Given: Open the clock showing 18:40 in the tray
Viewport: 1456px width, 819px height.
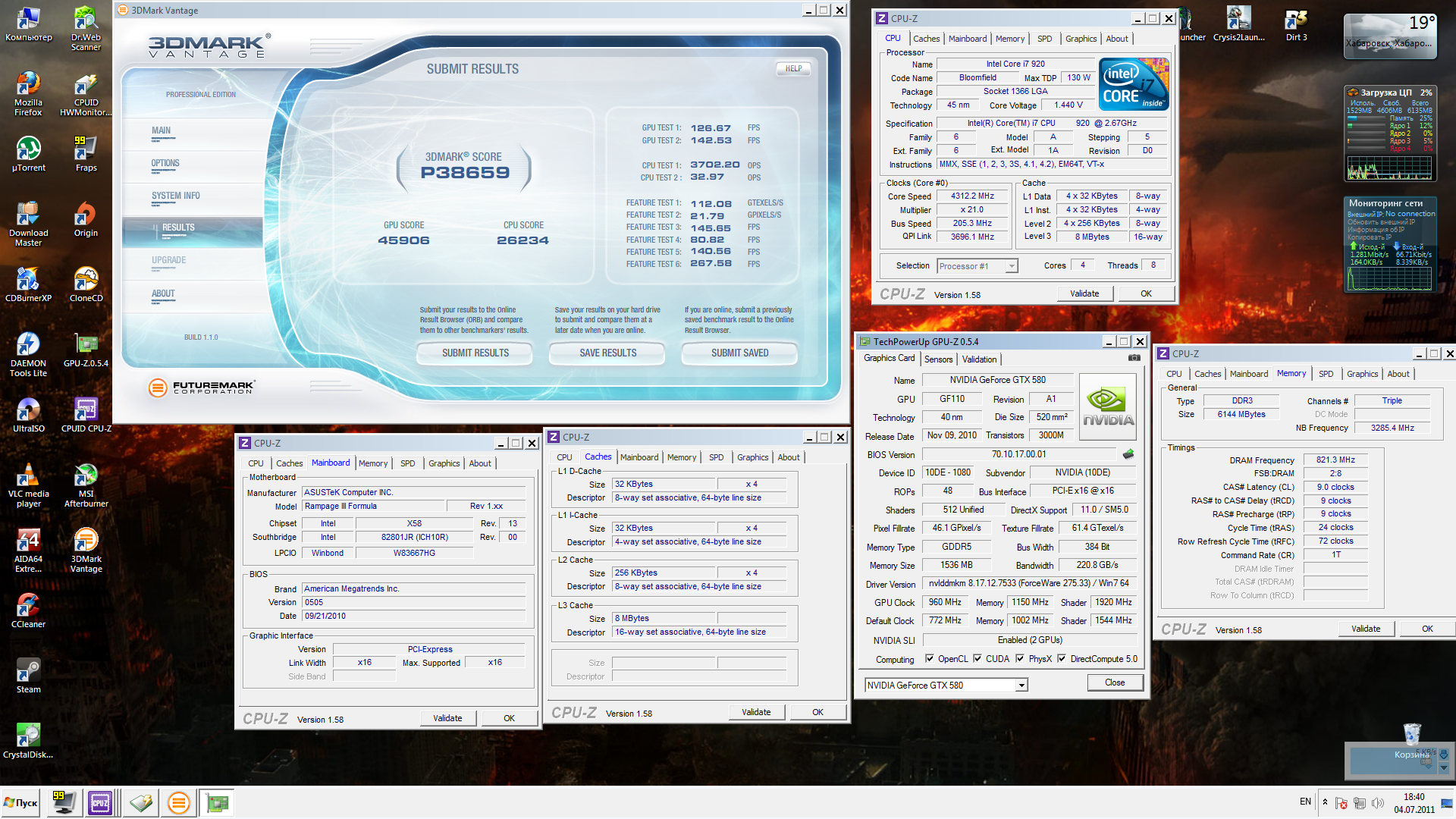Looking at the screenshot, I should [x=1414, y=803].
